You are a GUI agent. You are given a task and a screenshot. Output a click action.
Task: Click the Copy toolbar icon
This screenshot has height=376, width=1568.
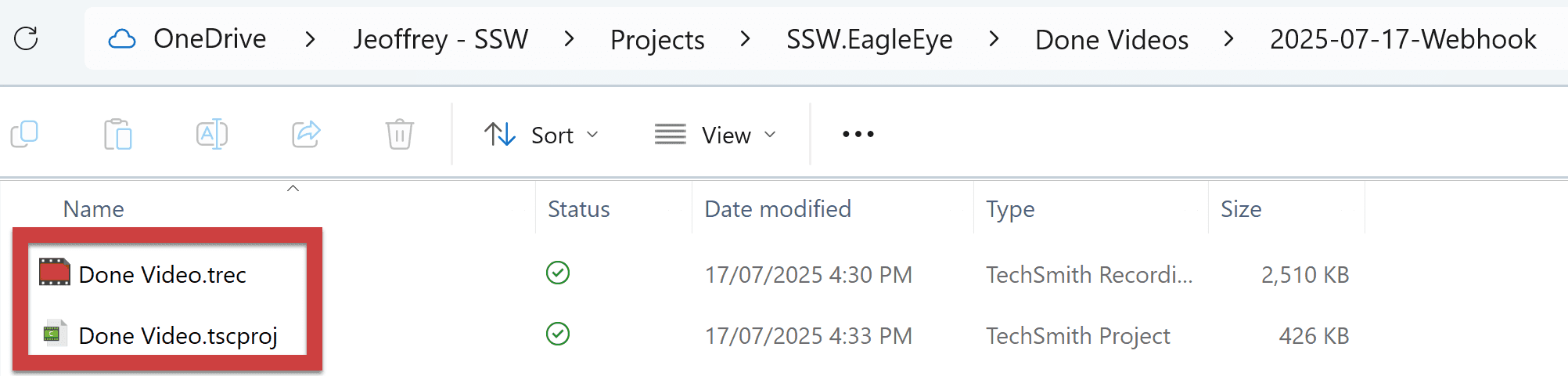pyautogui.click(x=24, y=134)
